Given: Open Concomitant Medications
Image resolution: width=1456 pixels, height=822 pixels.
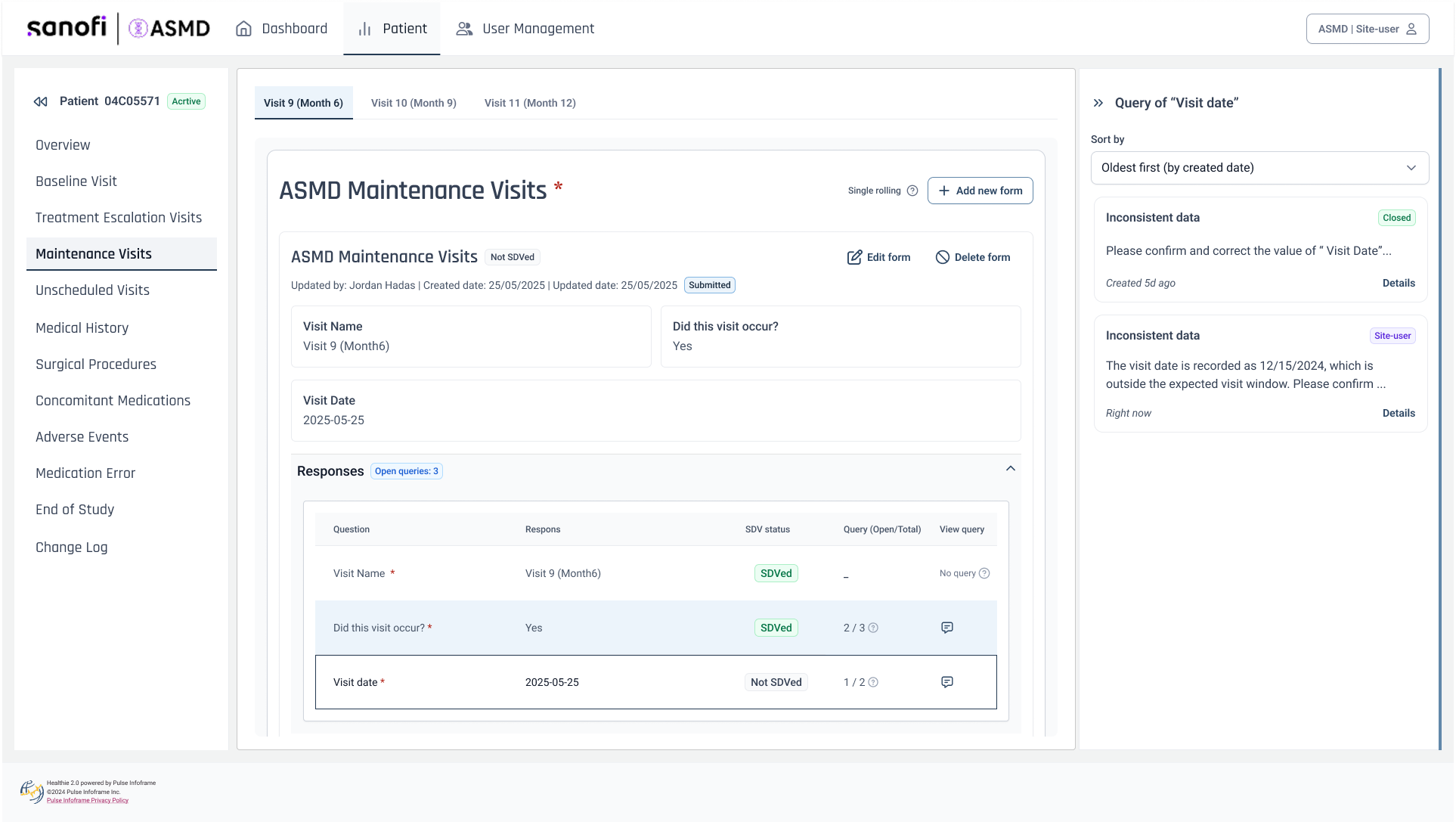Looking at the screenshot, I should [x=113, y=401].
